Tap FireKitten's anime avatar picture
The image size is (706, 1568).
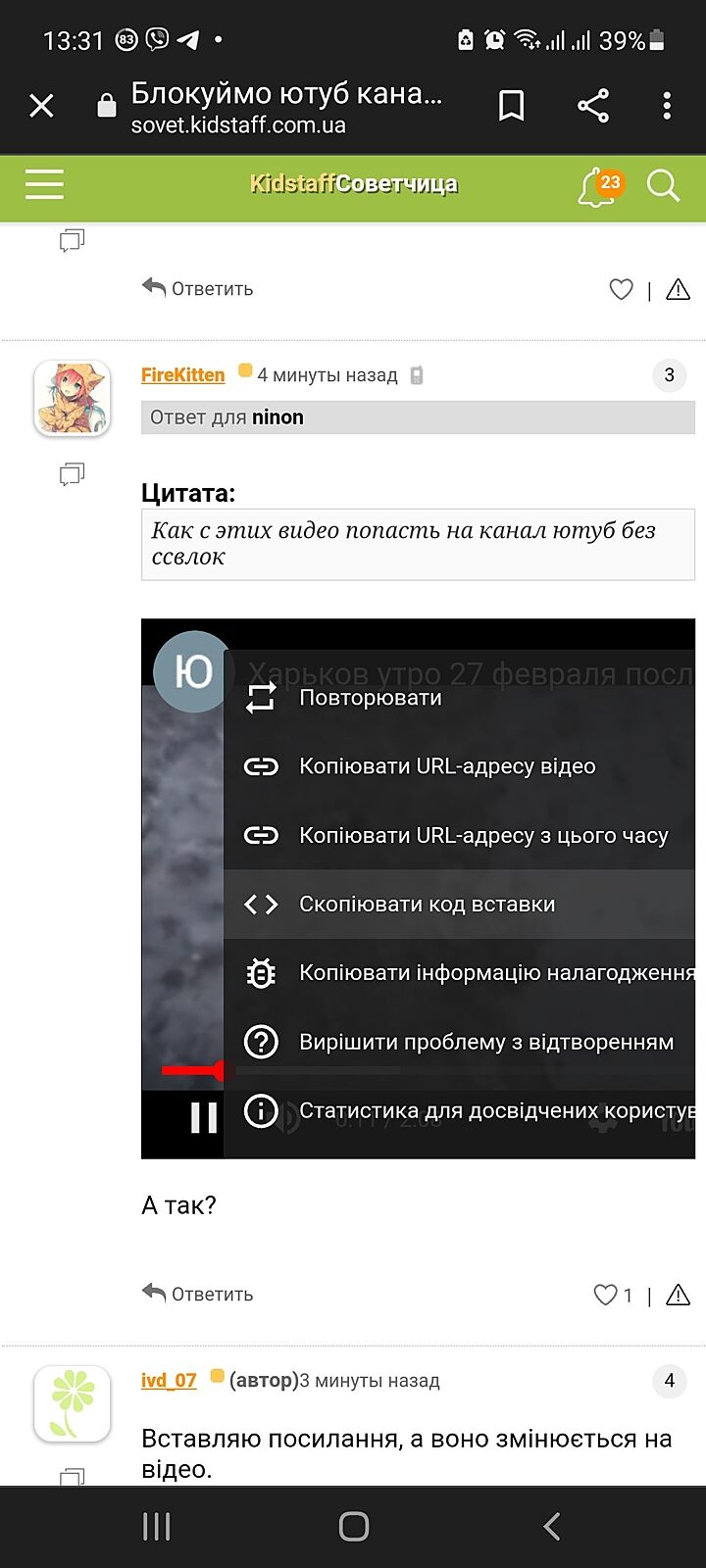(72, 398)
